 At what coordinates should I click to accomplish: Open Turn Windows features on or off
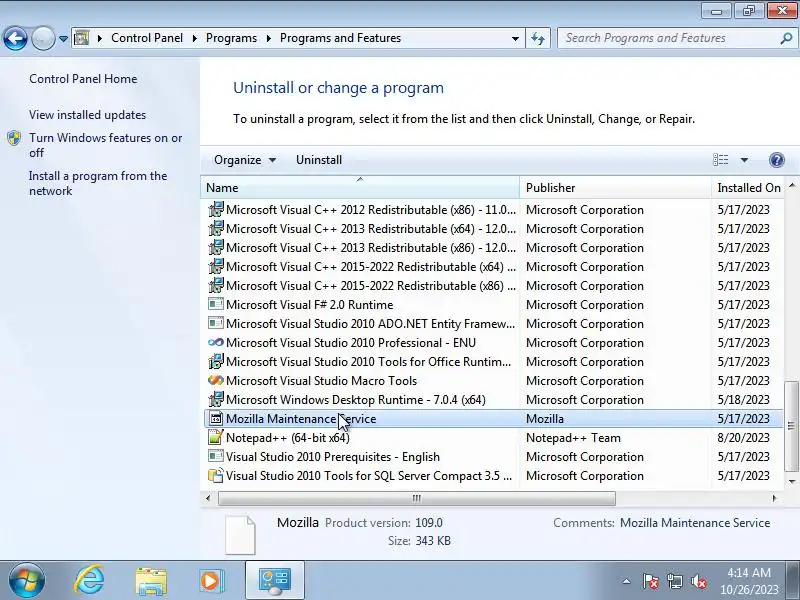(106, 145)
